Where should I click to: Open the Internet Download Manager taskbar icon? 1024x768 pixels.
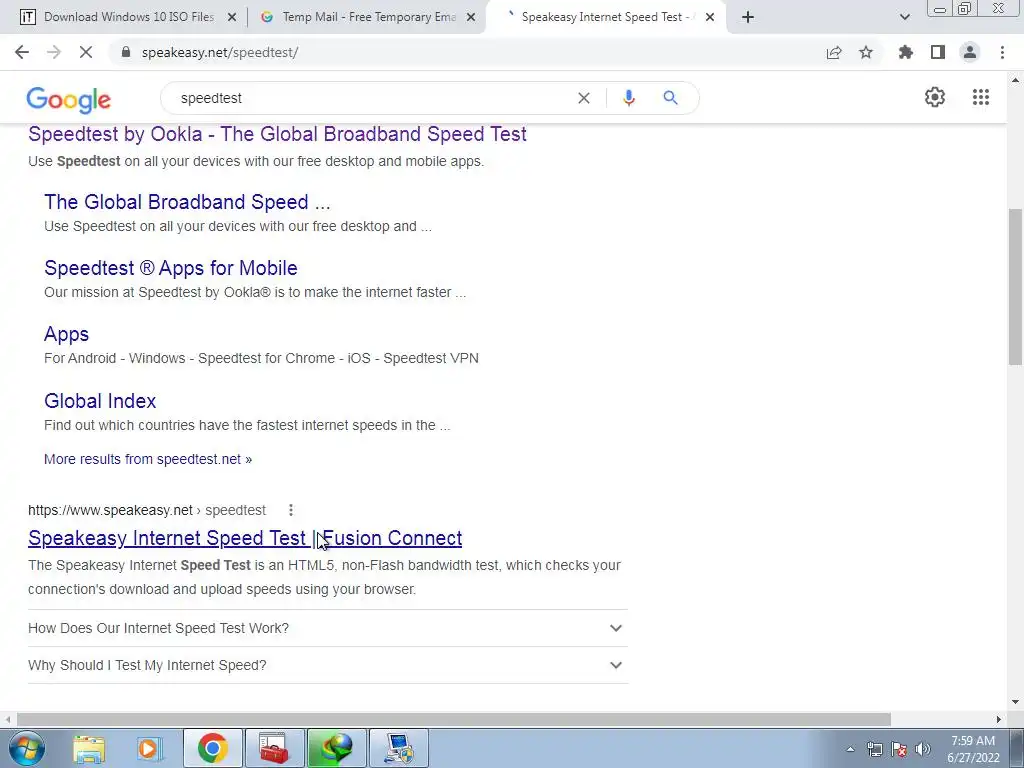(x=336, y=748)
